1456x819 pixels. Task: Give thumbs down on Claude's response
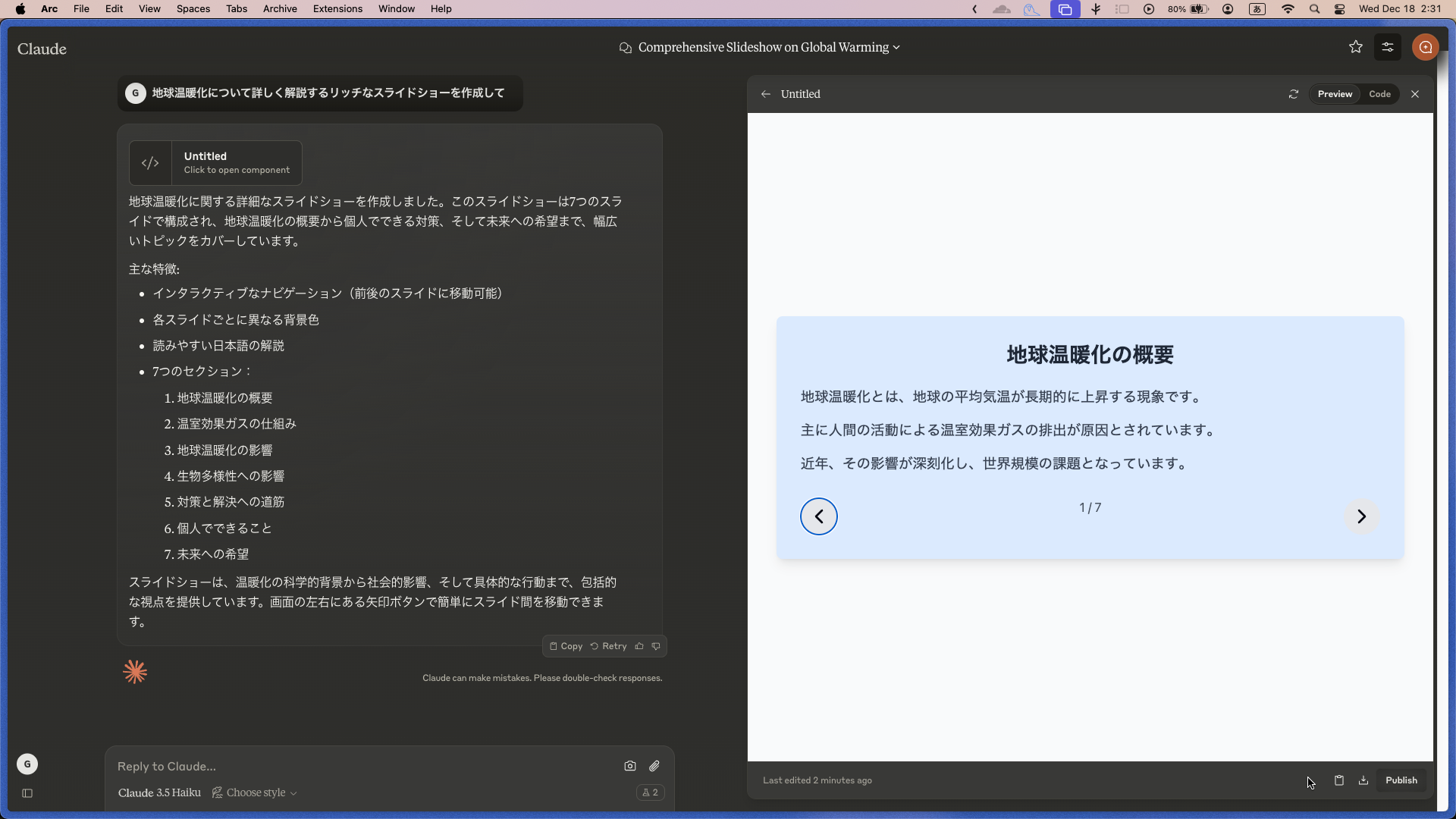656,646
